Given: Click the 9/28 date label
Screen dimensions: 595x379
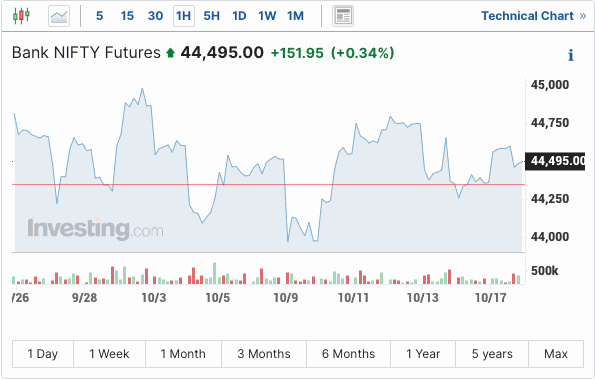Looking at the screenshot, I should (85, 298).
